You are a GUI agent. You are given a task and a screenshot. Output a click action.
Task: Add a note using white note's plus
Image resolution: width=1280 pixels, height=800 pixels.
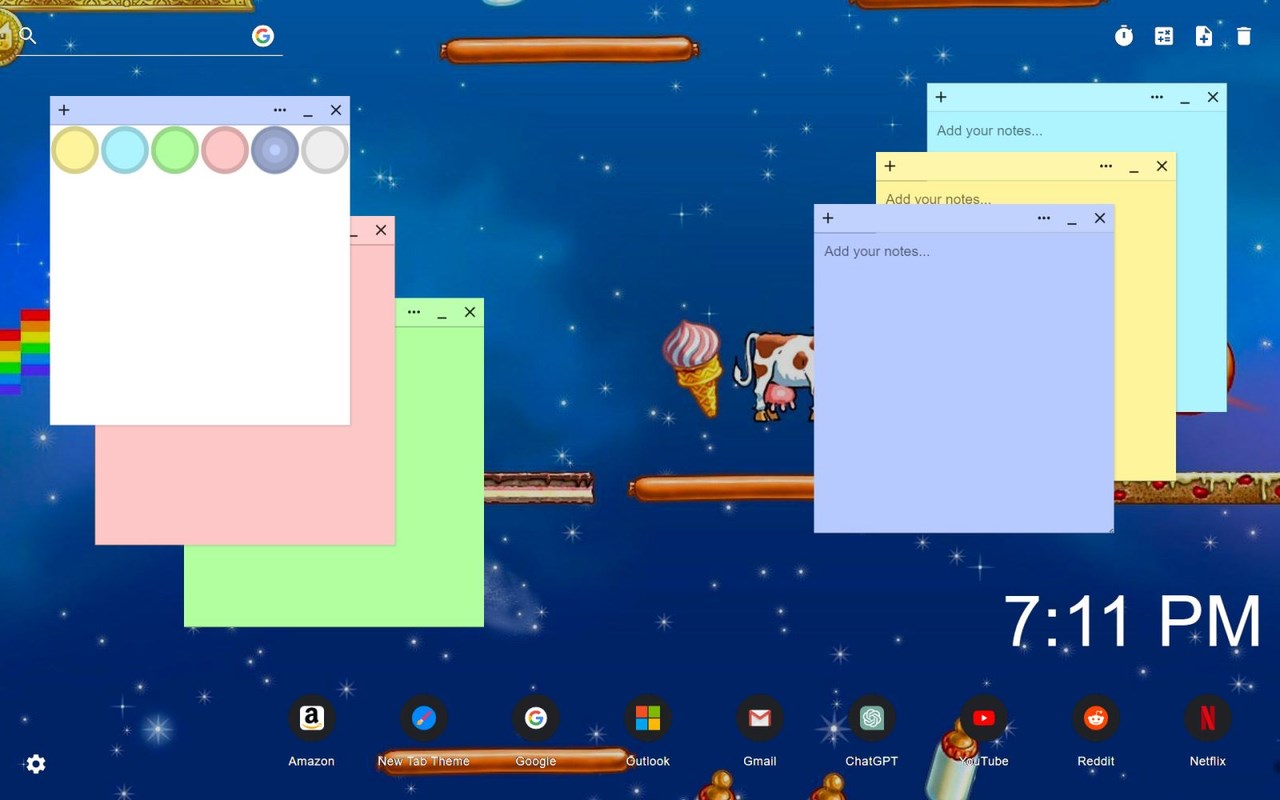click(64, 110)
